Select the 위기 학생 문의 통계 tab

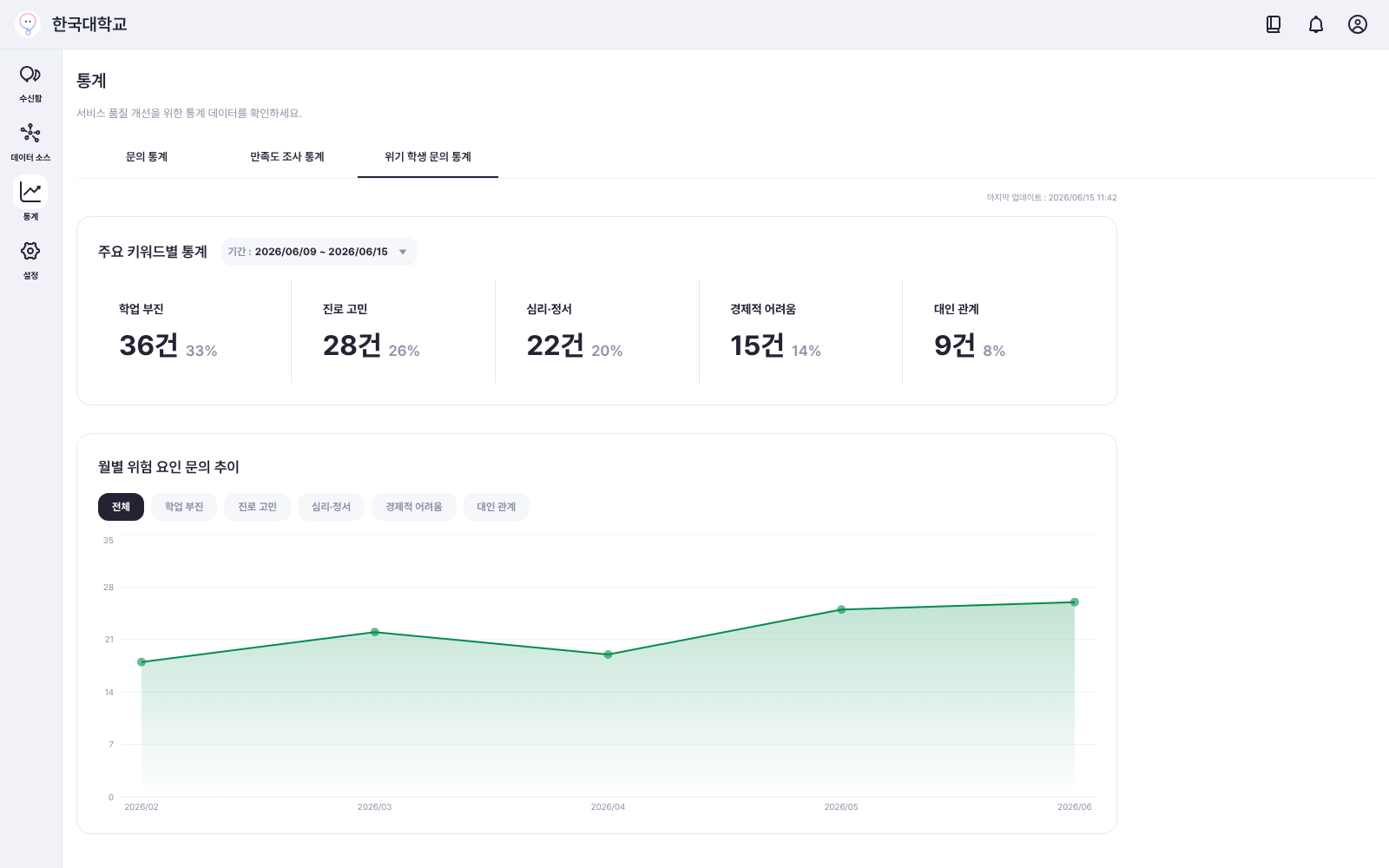point(428,157)
